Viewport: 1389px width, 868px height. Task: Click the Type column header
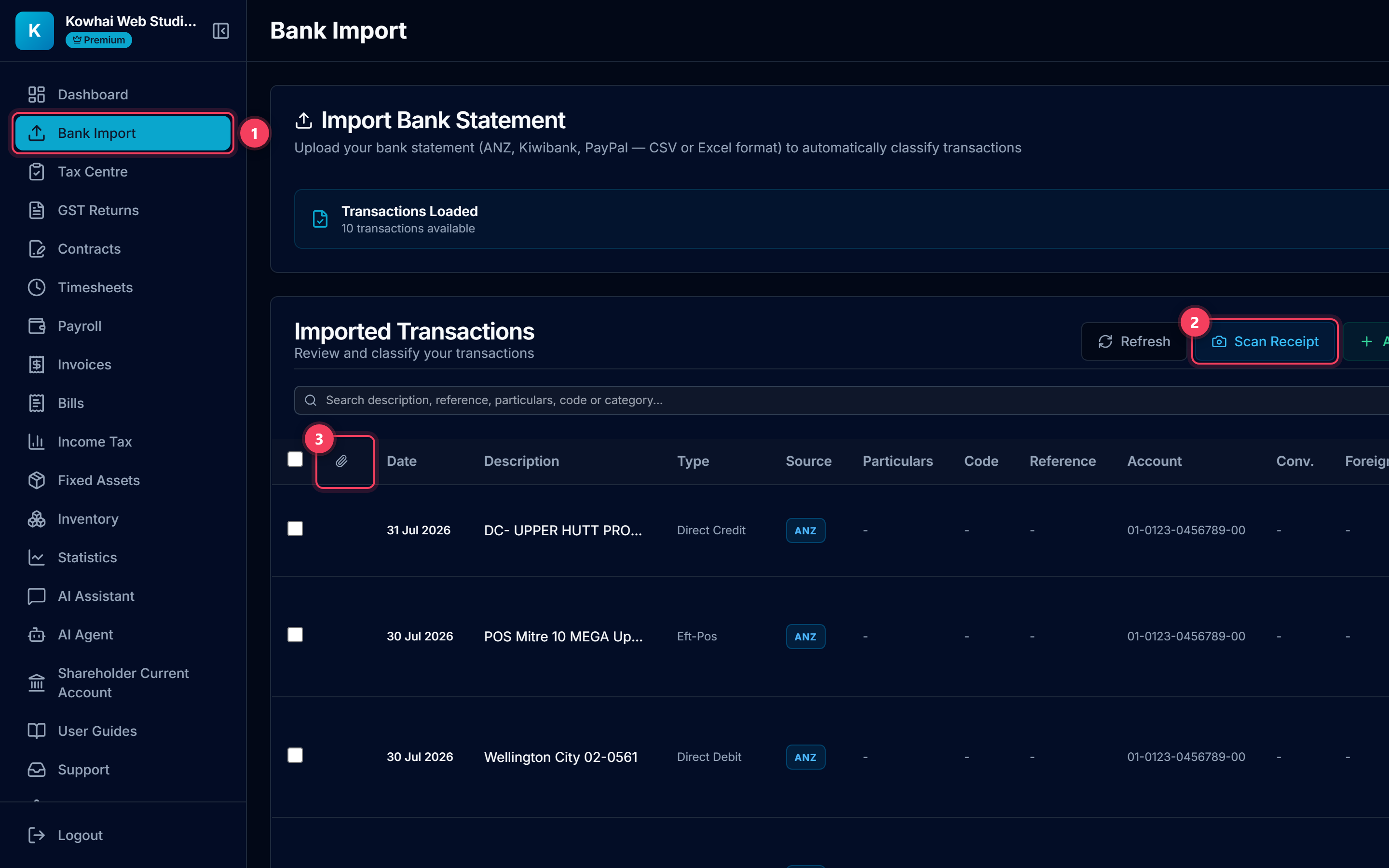point(693,461)
